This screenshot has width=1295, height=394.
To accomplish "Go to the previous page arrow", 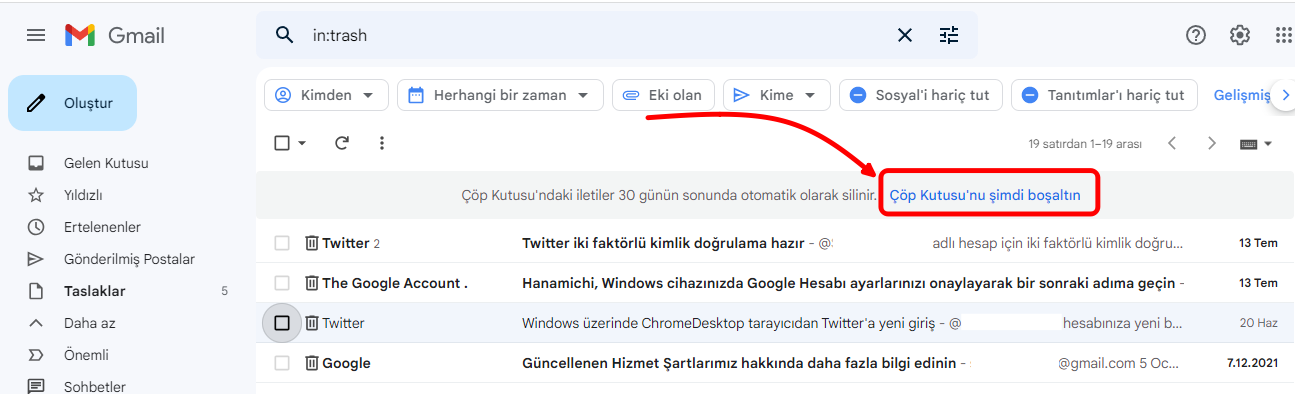I will coord(1173,143).
